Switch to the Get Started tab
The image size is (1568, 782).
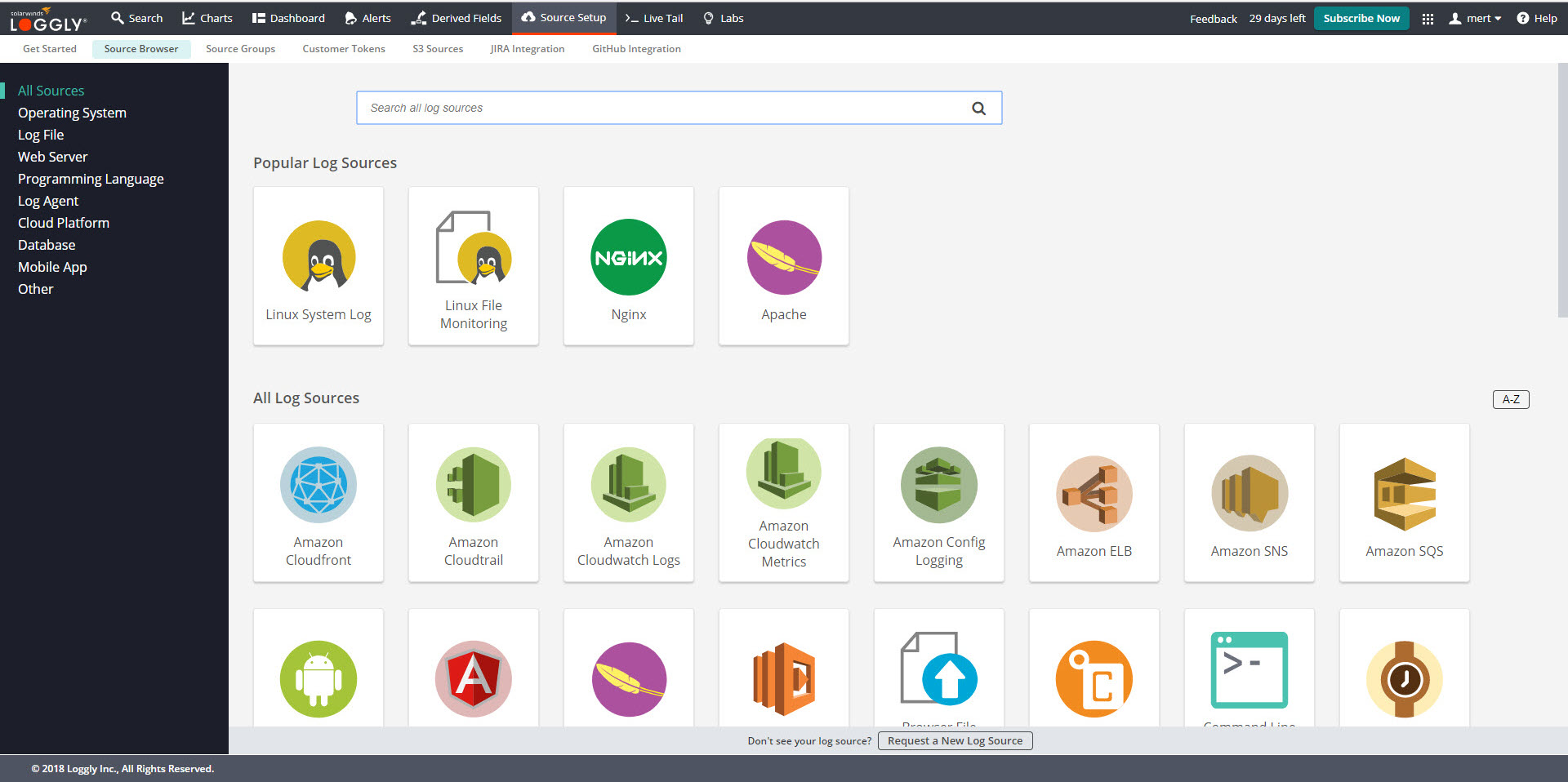click(x=50, y=49)
